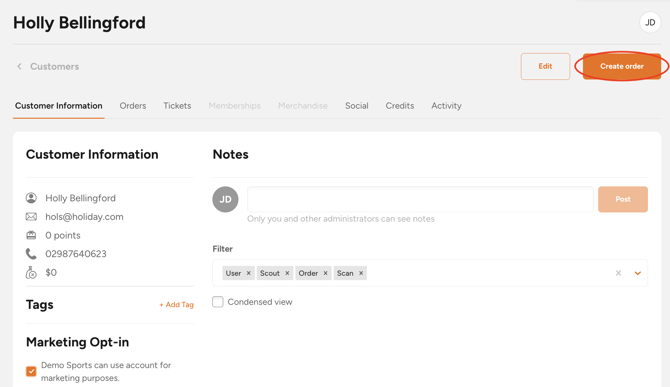
Task: Click the Post button
Action: pos(623,199)
